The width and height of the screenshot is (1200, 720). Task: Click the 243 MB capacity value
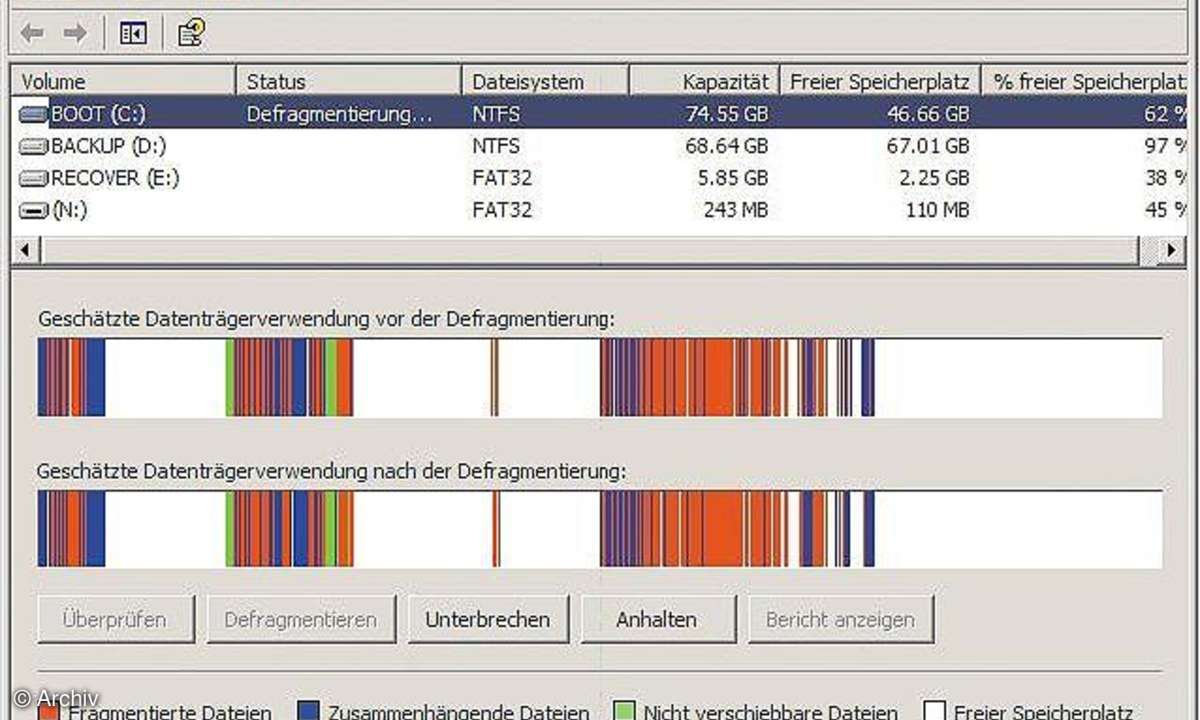[735, 211]
